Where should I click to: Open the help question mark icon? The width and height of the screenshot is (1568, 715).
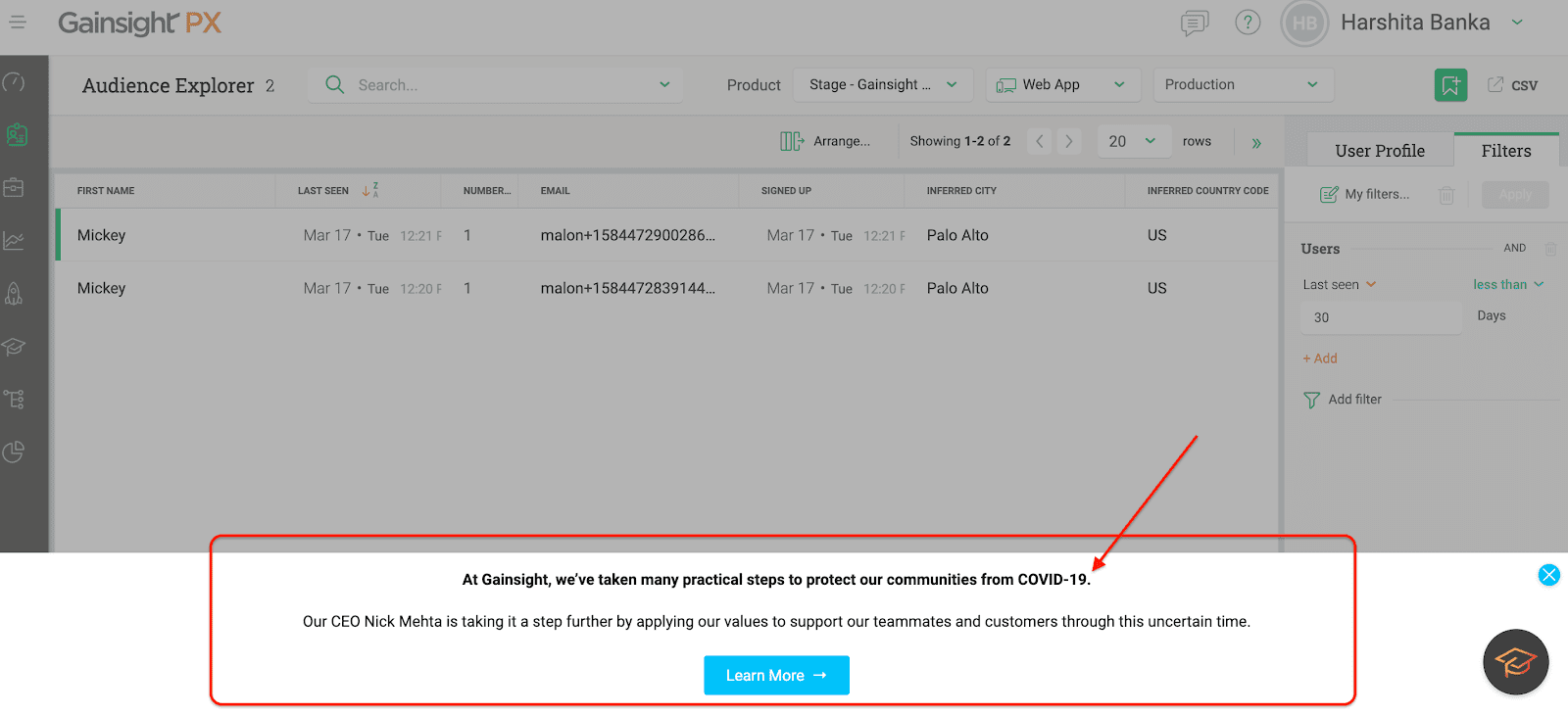1248,23
